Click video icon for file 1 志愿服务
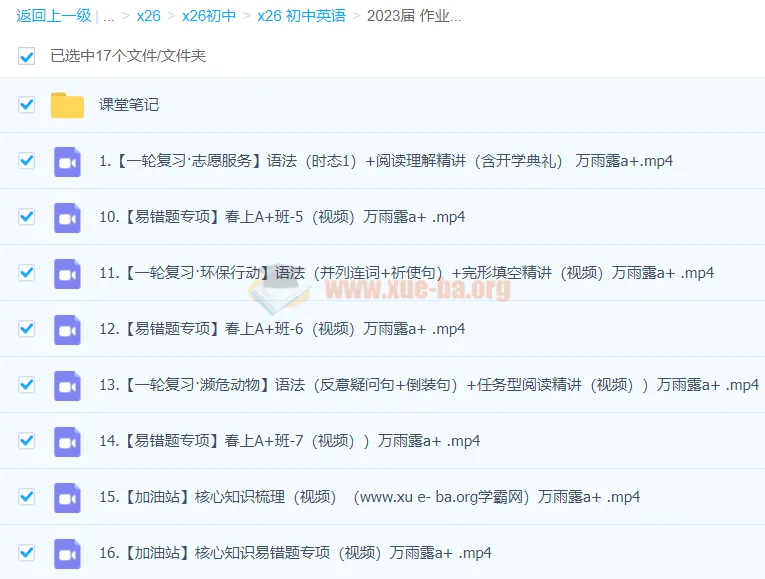 point(67,161)
